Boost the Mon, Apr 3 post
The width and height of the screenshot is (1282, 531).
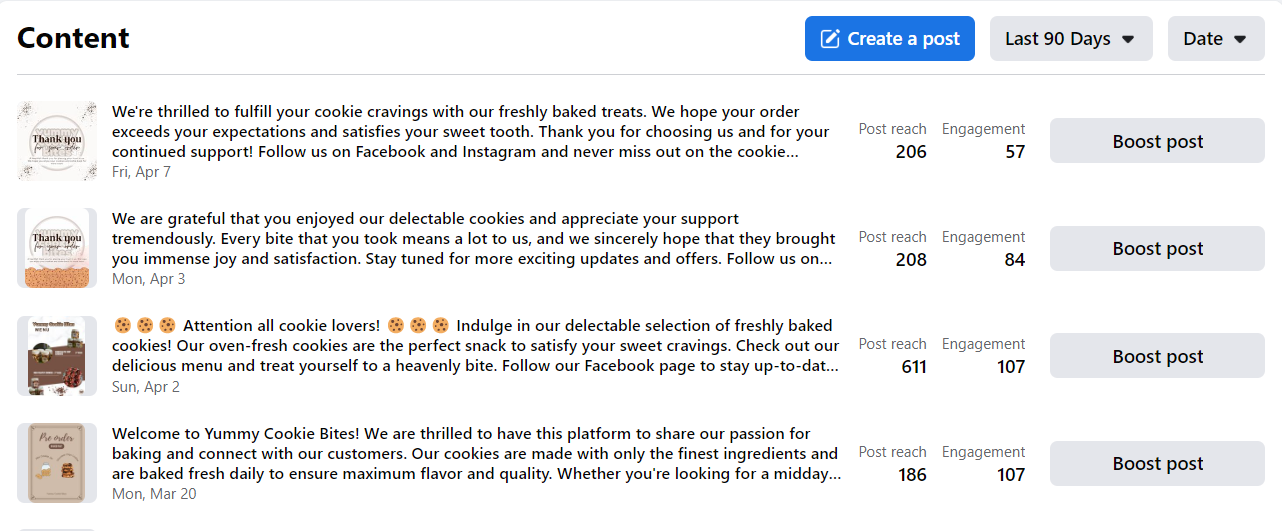[1157, 249]
